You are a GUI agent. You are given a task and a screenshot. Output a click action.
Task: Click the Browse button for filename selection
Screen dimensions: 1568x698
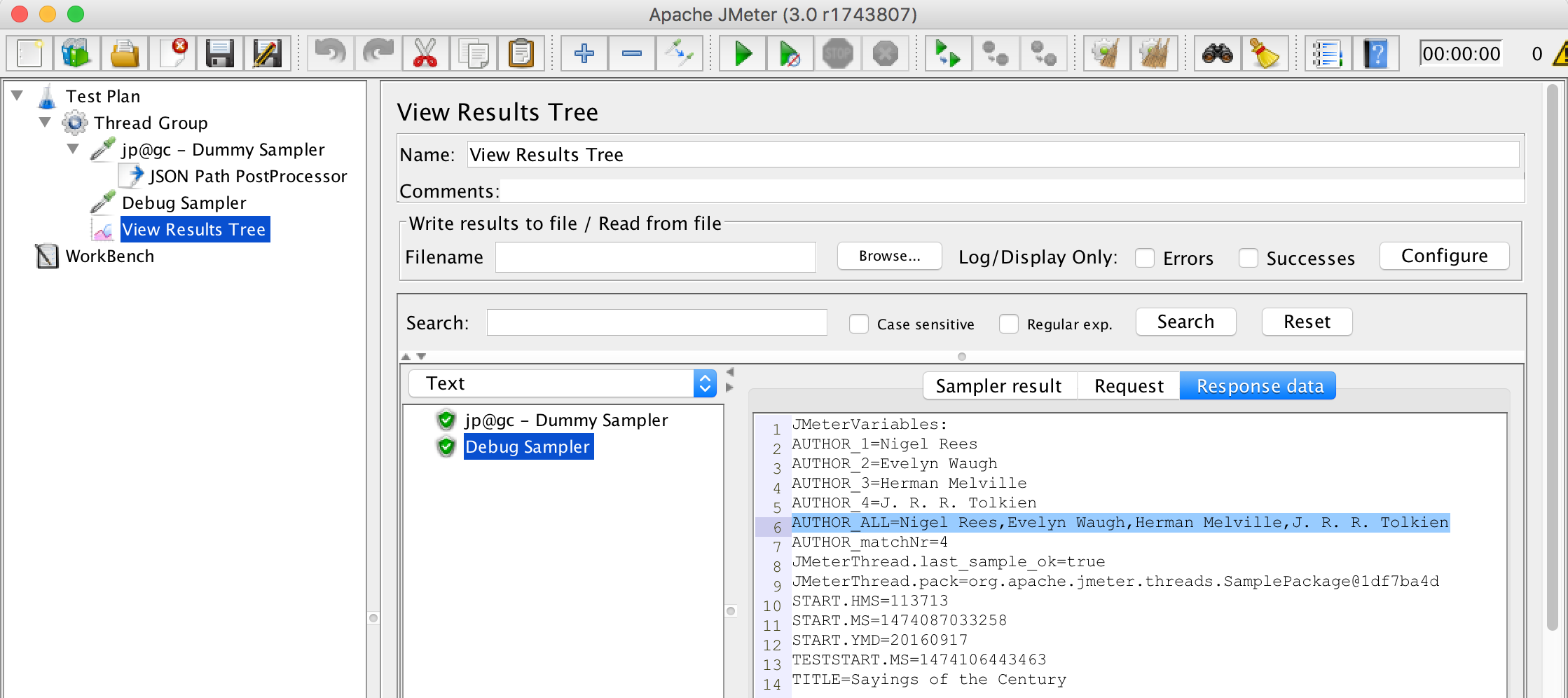pos(889,256)
